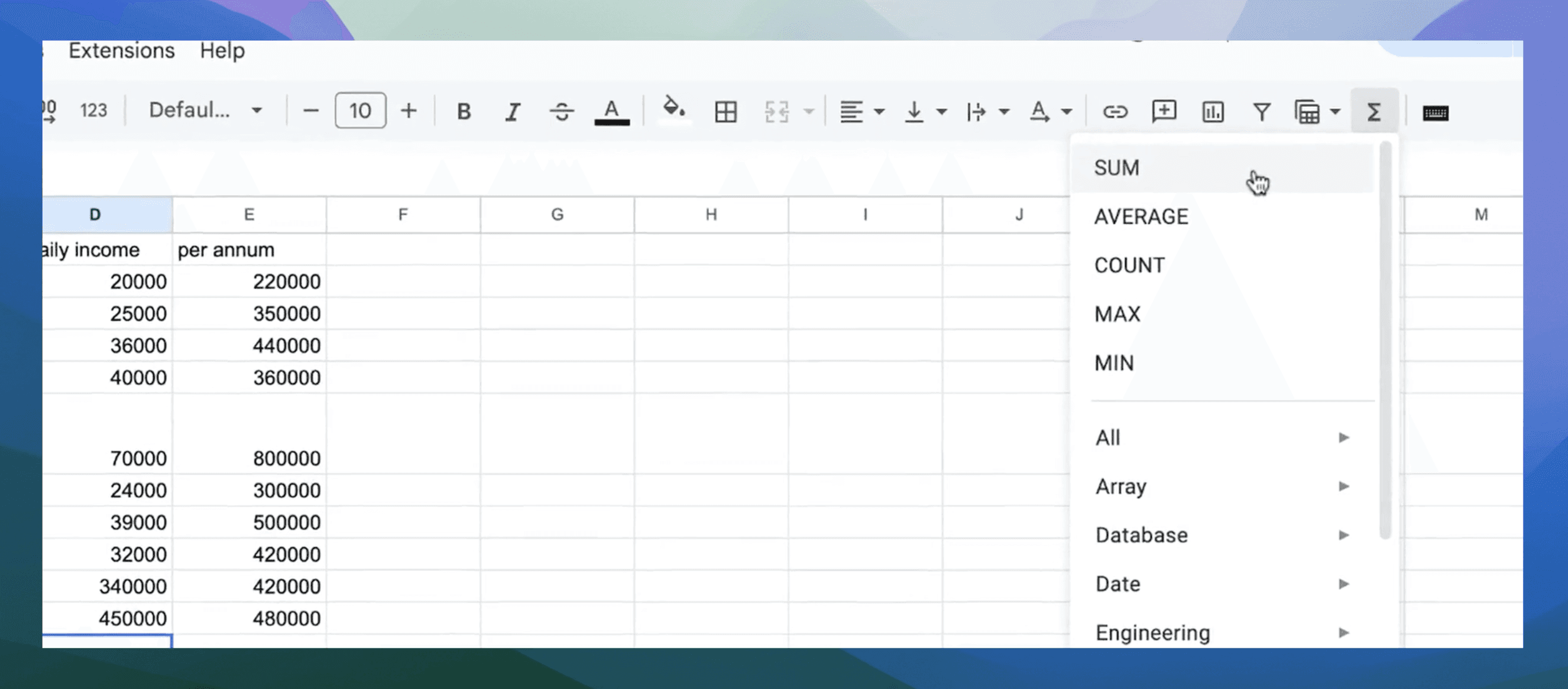Open the text color picker
Viewport: 1568px width, 689px height.
[611, 110]
